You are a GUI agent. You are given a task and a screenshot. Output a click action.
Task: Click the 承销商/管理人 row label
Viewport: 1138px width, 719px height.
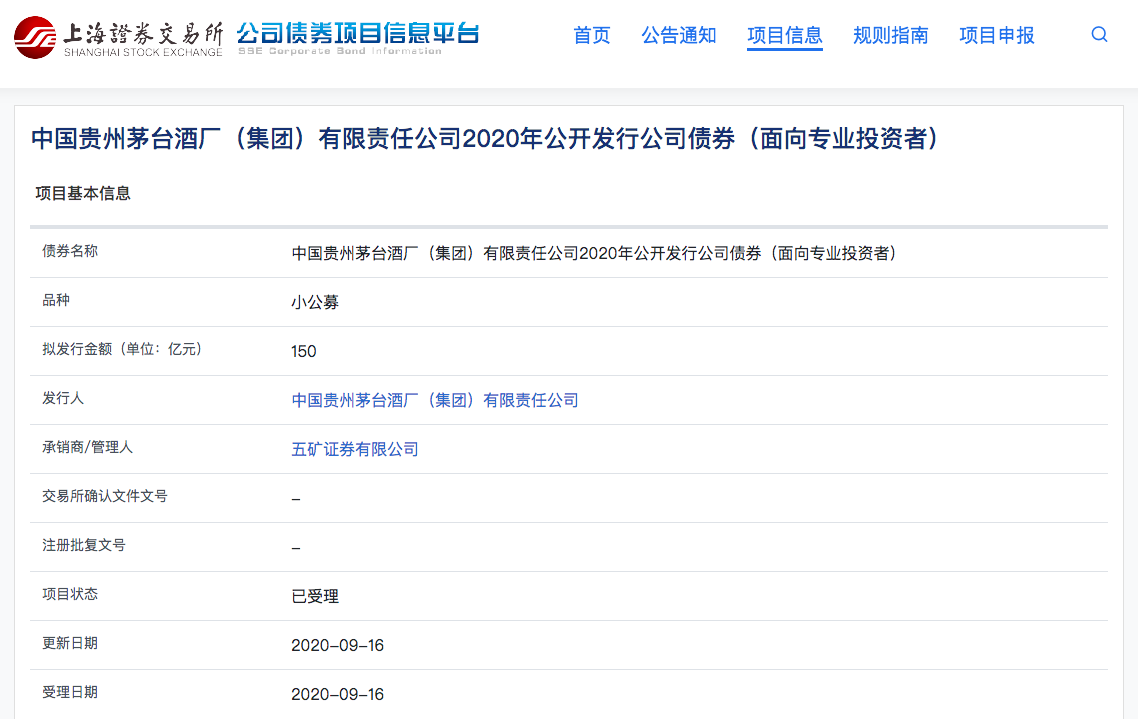(x=88, y=447)
